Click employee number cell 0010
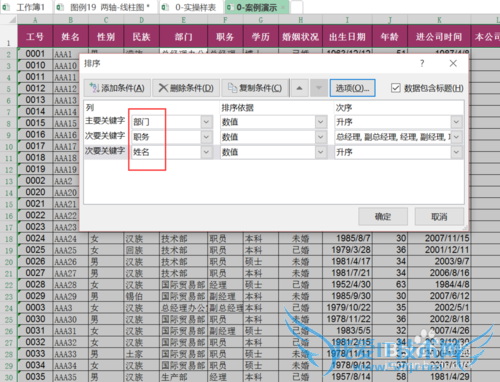The image size is (500, 382). point(35,65)
